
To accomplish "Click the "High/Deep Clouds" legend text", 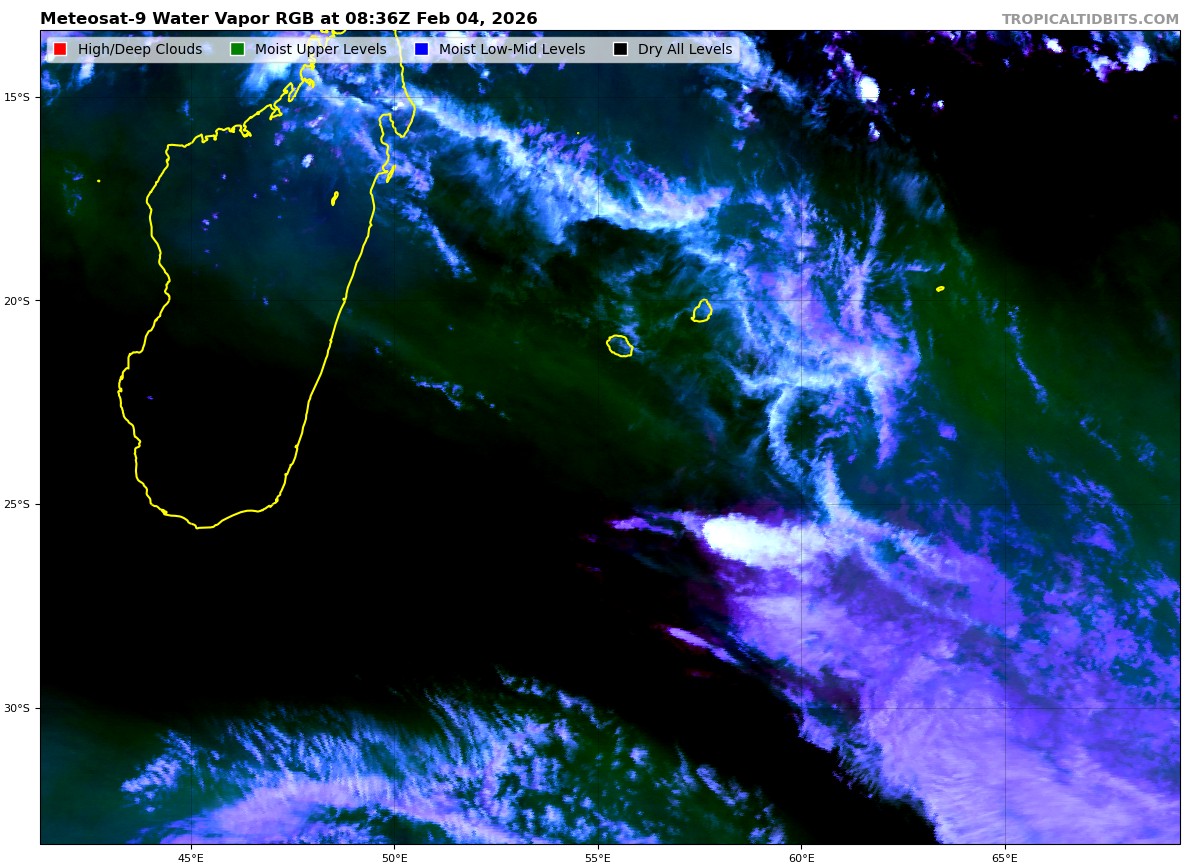I will (x=139, y=50).
